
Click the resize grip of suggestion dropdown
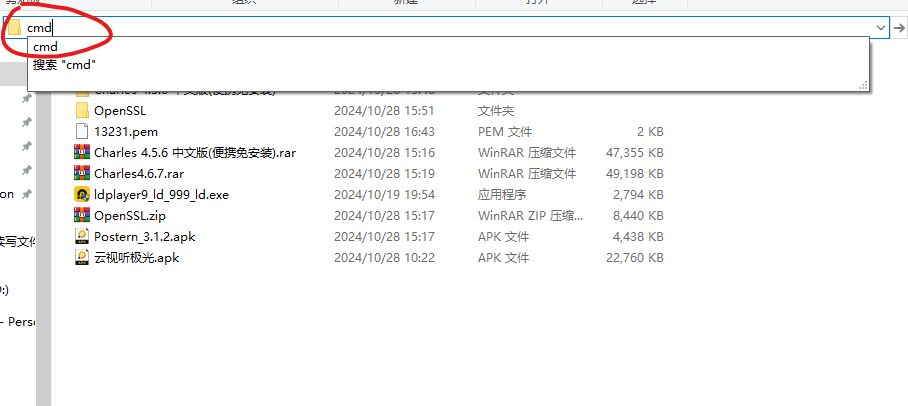[x=862, y=87]
